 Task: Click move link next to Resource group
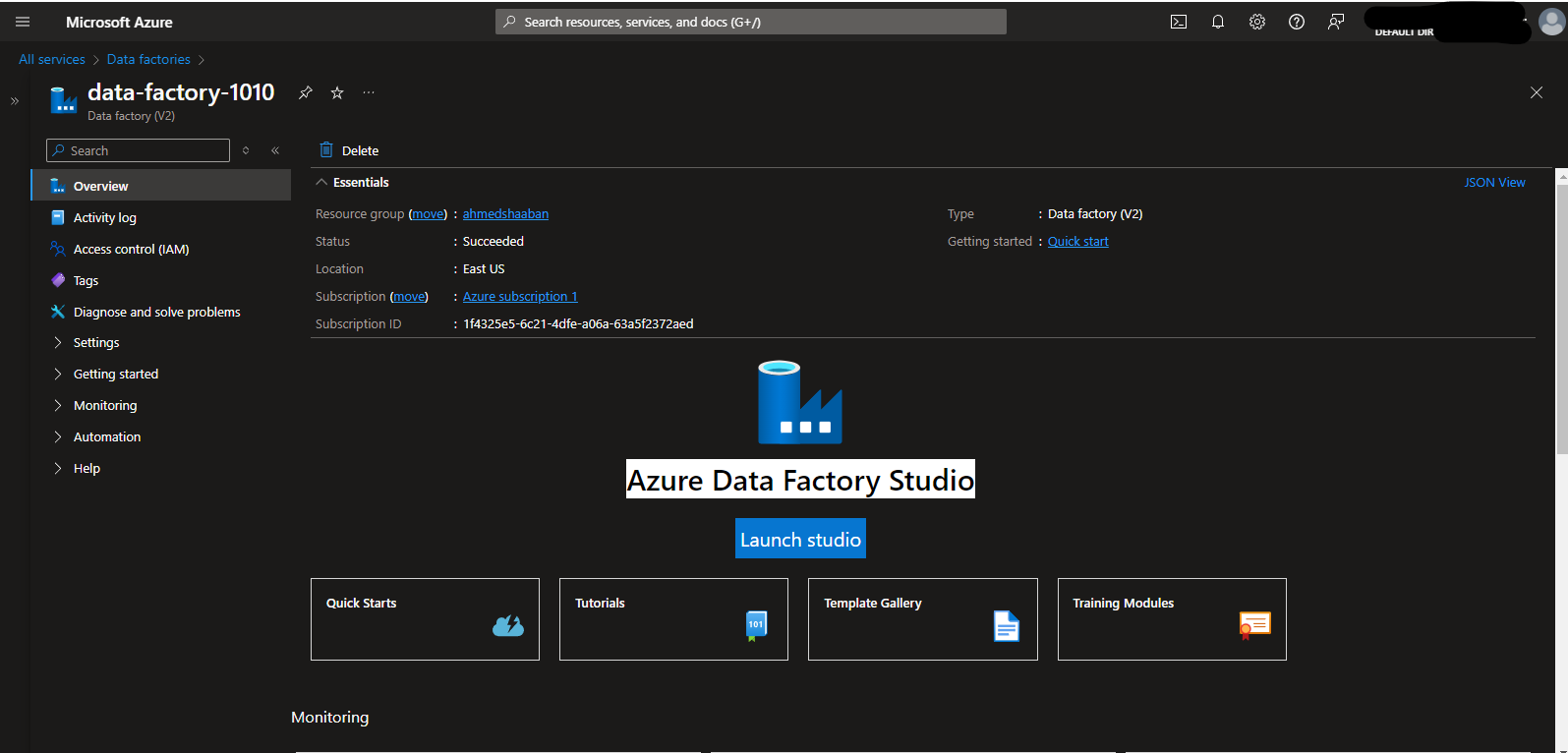pyautogui.click(x=428, y=213)
